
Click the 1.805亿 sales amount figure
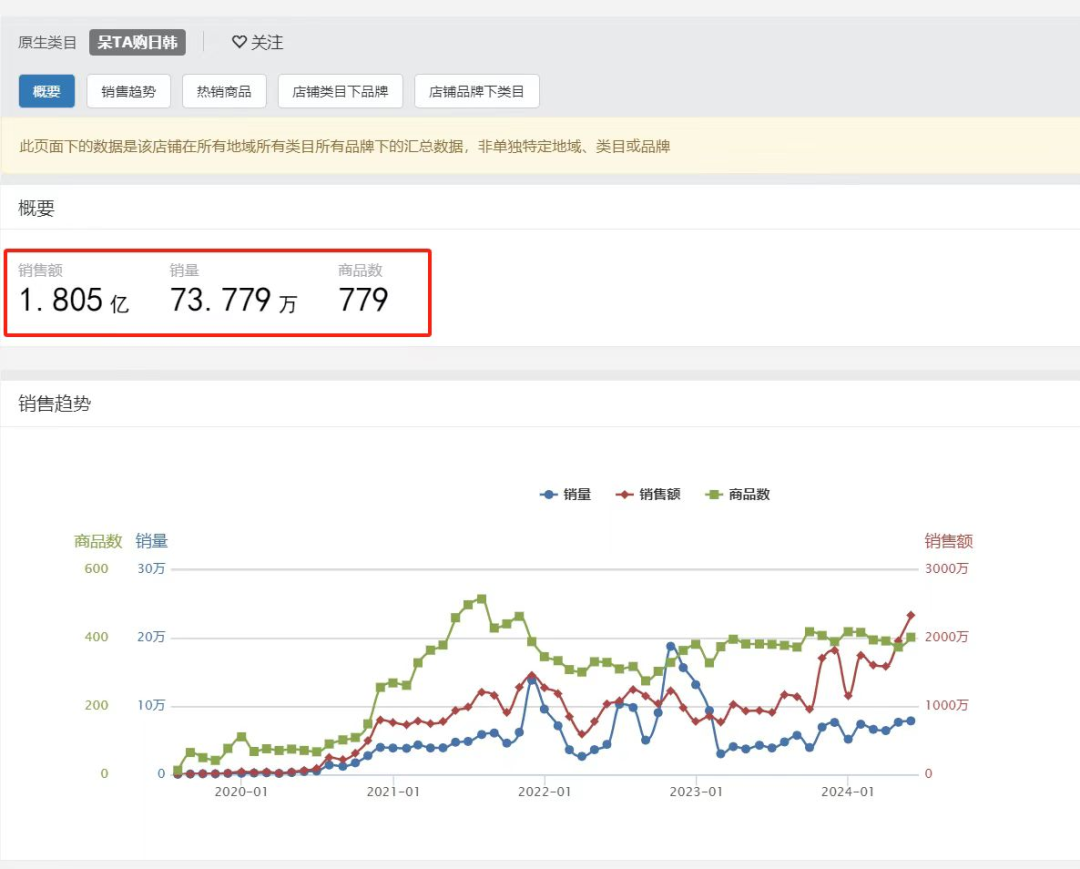tap(74, 299)
